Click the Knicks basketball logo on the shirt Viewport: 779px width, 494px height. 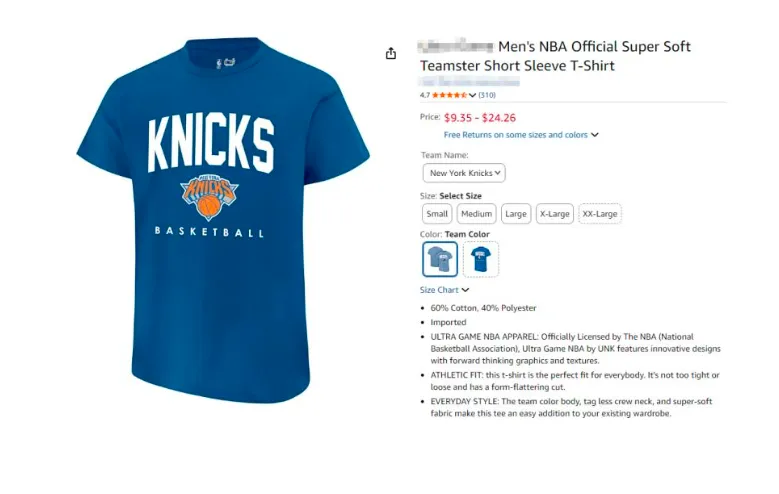210,196
